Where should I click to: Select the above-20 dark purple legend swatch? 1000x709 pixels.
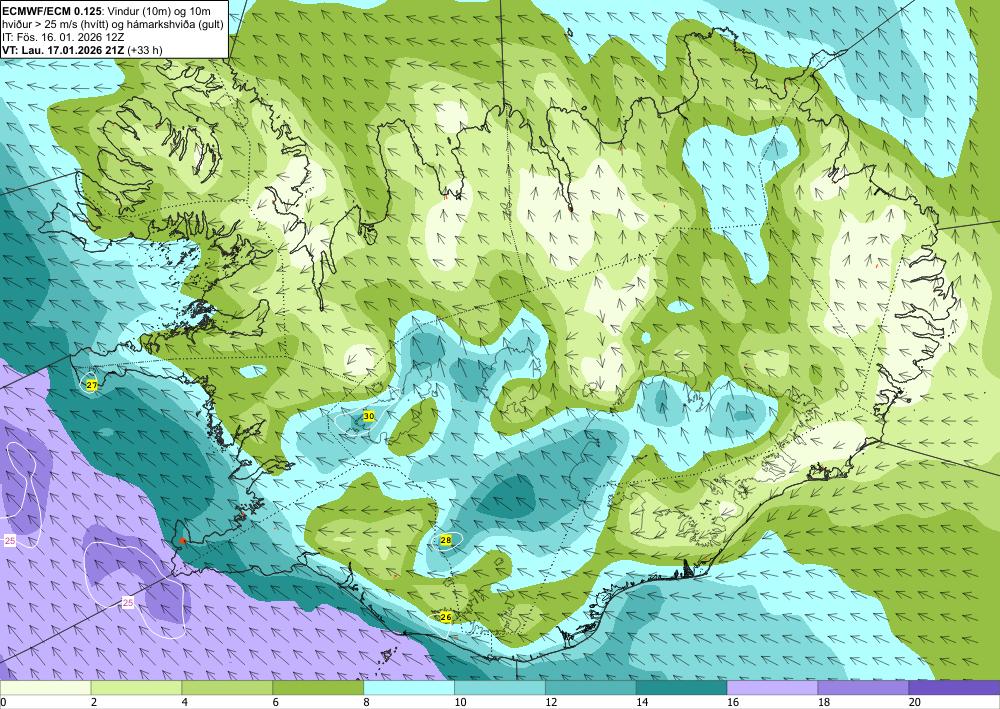pyautogui.click(x=954, y=688)
